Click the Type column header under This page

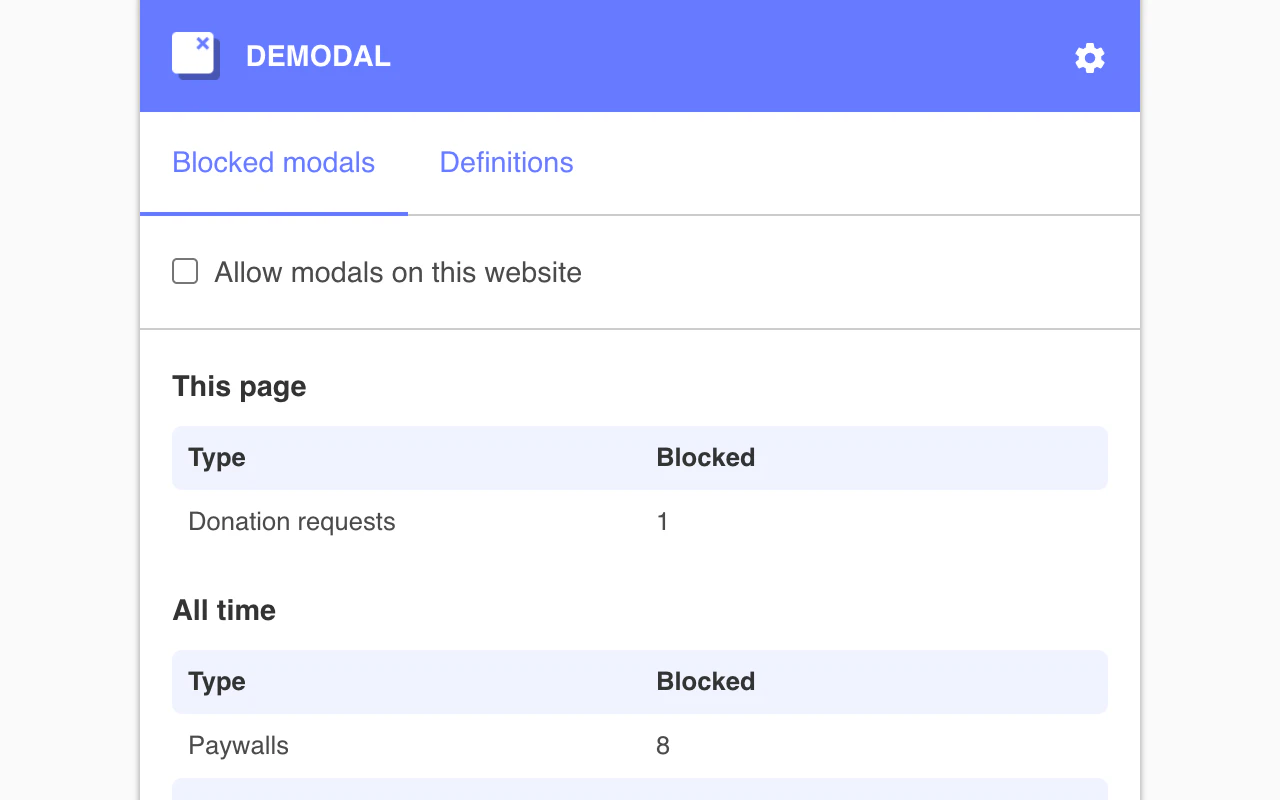click(x=217, y=457)
